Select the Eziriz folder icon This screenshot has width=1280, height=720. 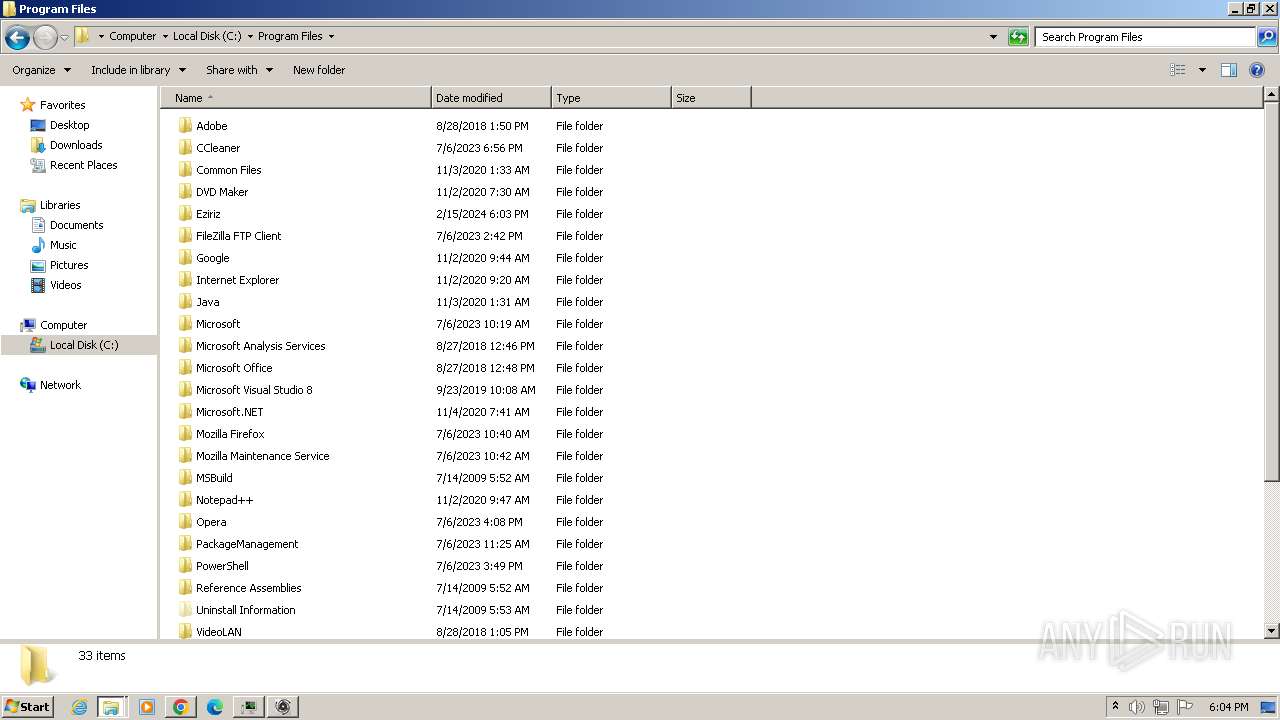(x=185, y=214)
